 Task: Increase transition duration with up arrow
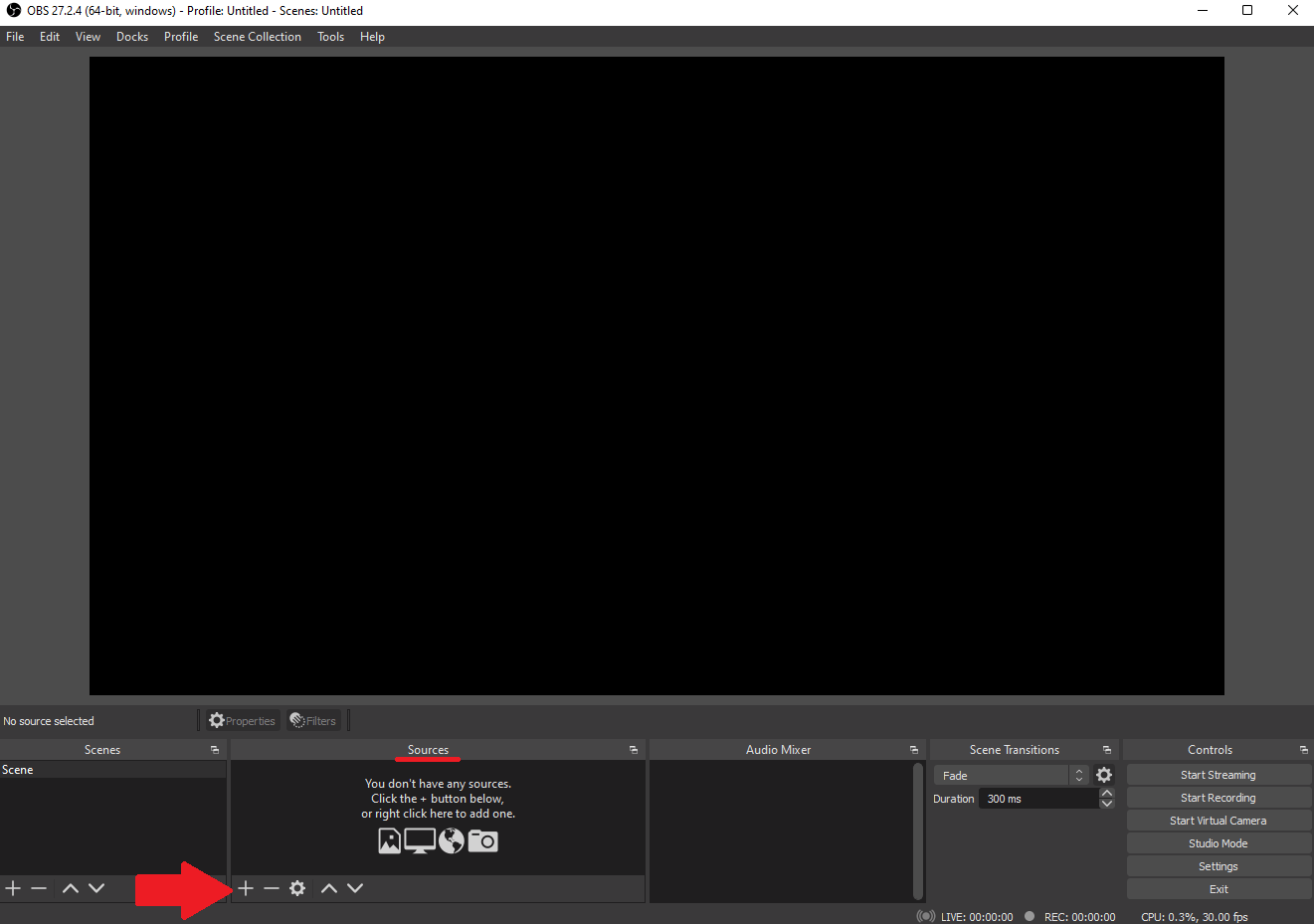(x=1107, y=794)
